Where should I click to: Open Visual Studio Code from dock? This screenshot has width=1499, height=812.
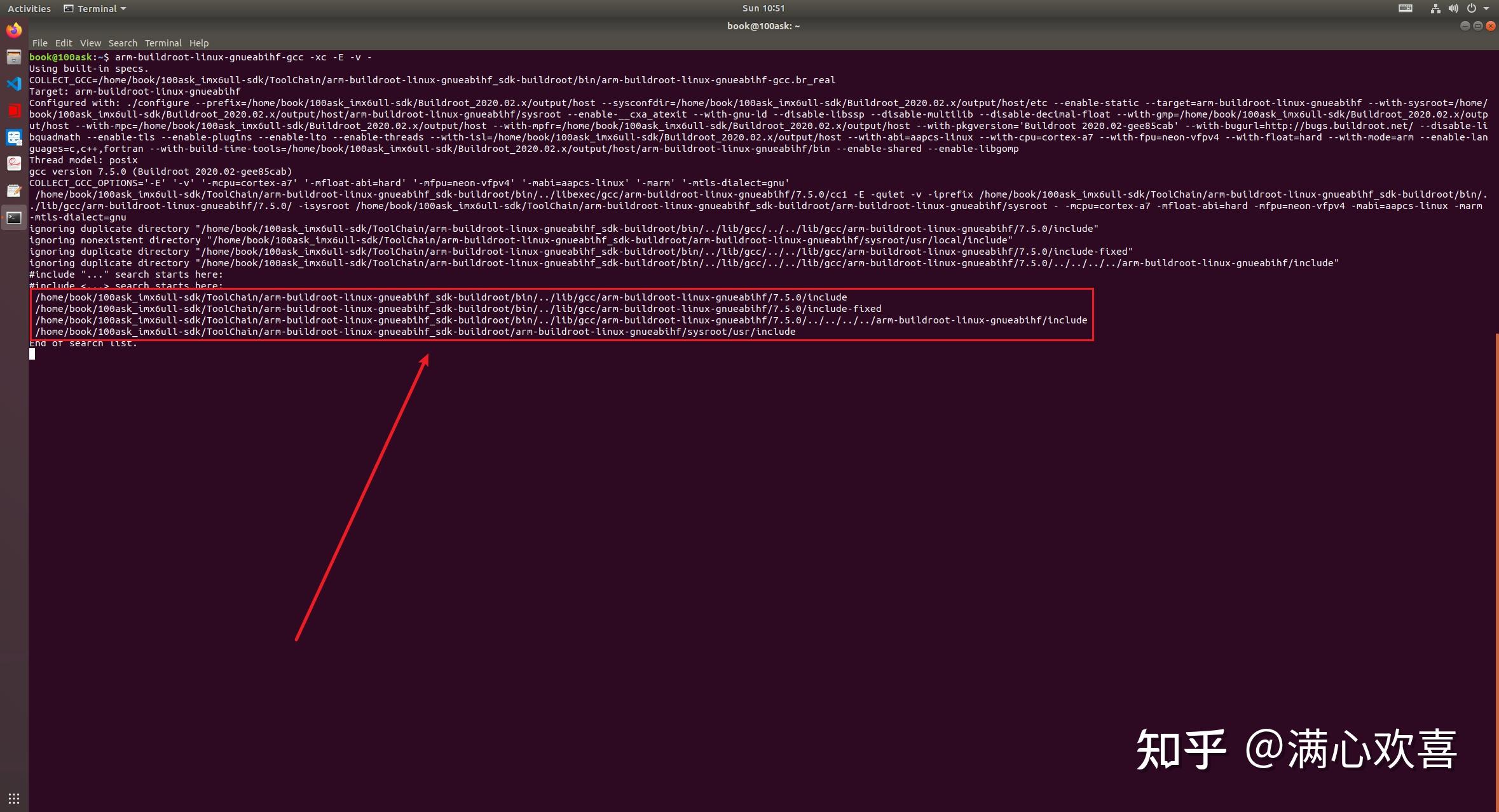(14, 84)
